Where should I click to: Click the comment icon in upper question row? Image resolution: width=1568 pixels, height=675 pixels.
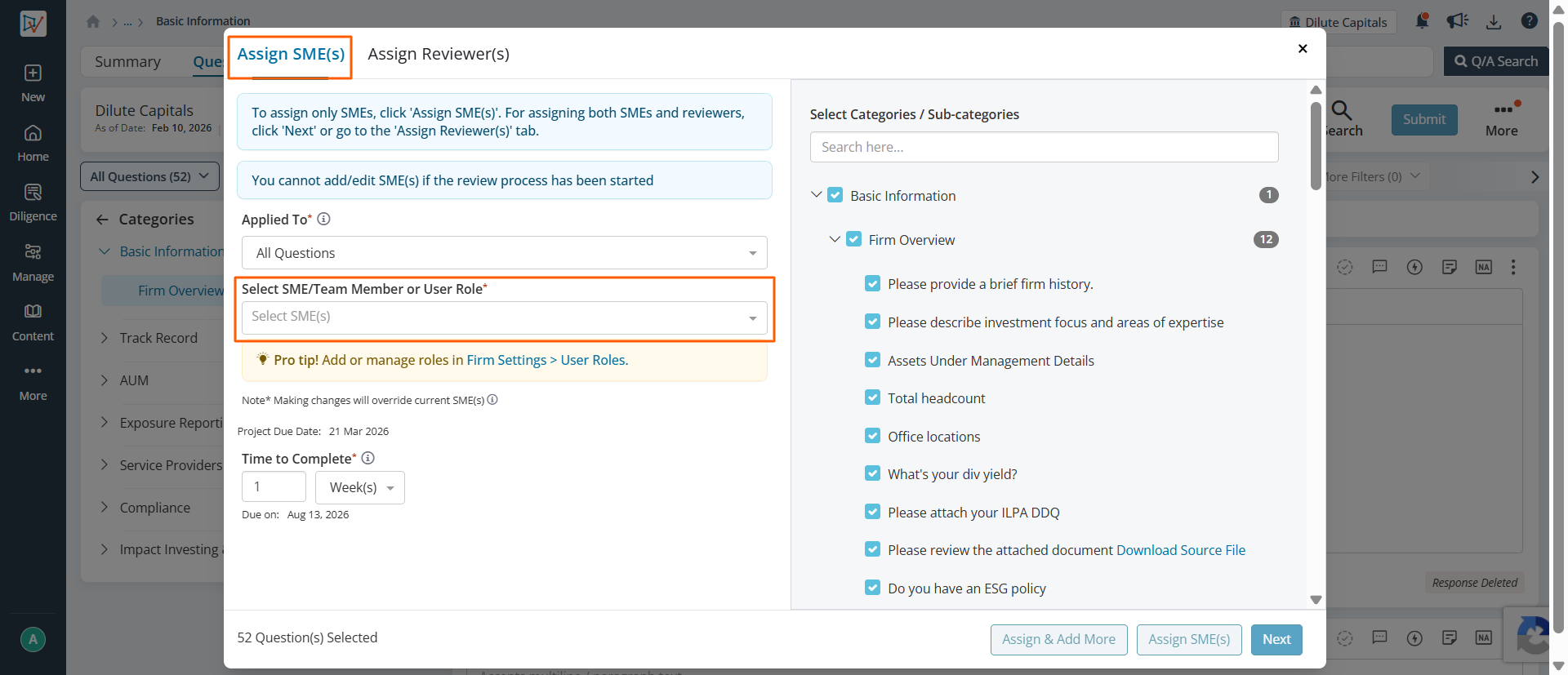(1380, 267)
